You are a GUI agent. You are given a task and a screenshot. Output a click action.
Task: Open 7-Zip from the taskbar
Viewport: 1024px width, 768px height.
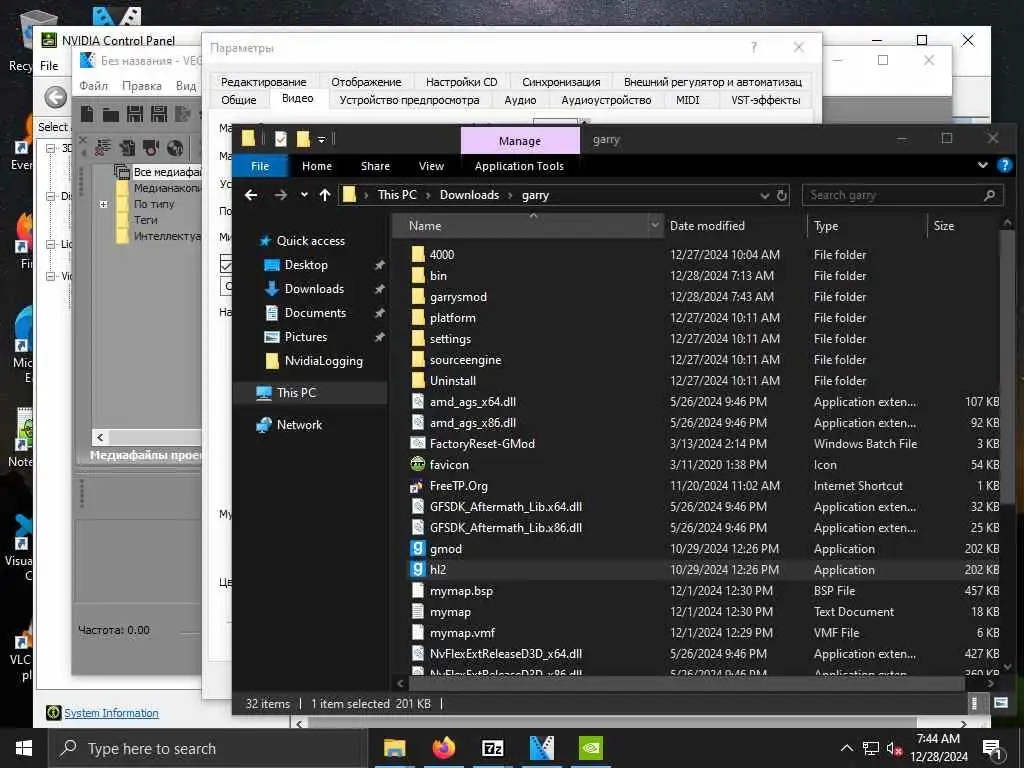(492, 748)
